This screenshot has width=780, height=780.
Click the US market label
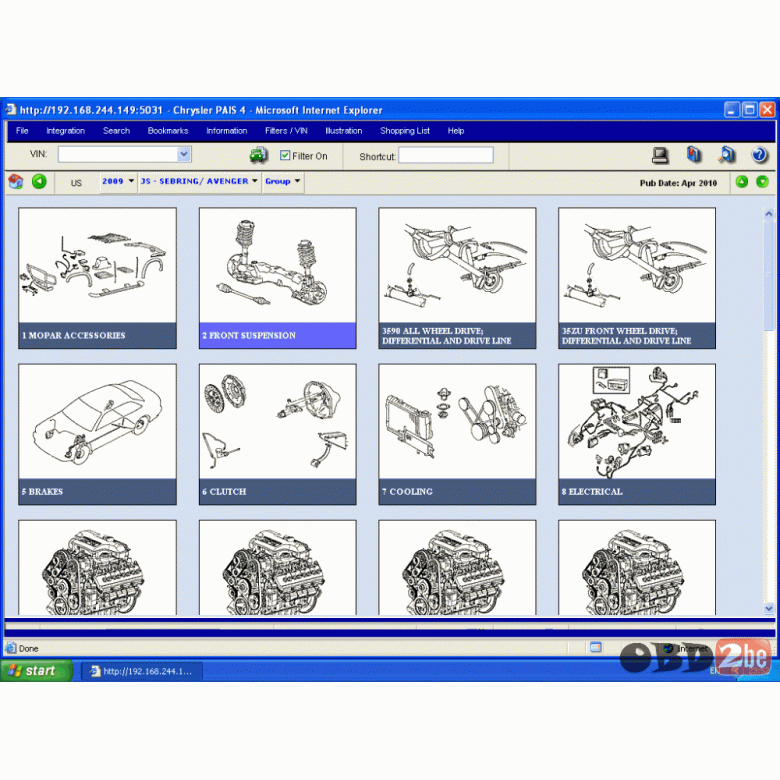point(76,183)
